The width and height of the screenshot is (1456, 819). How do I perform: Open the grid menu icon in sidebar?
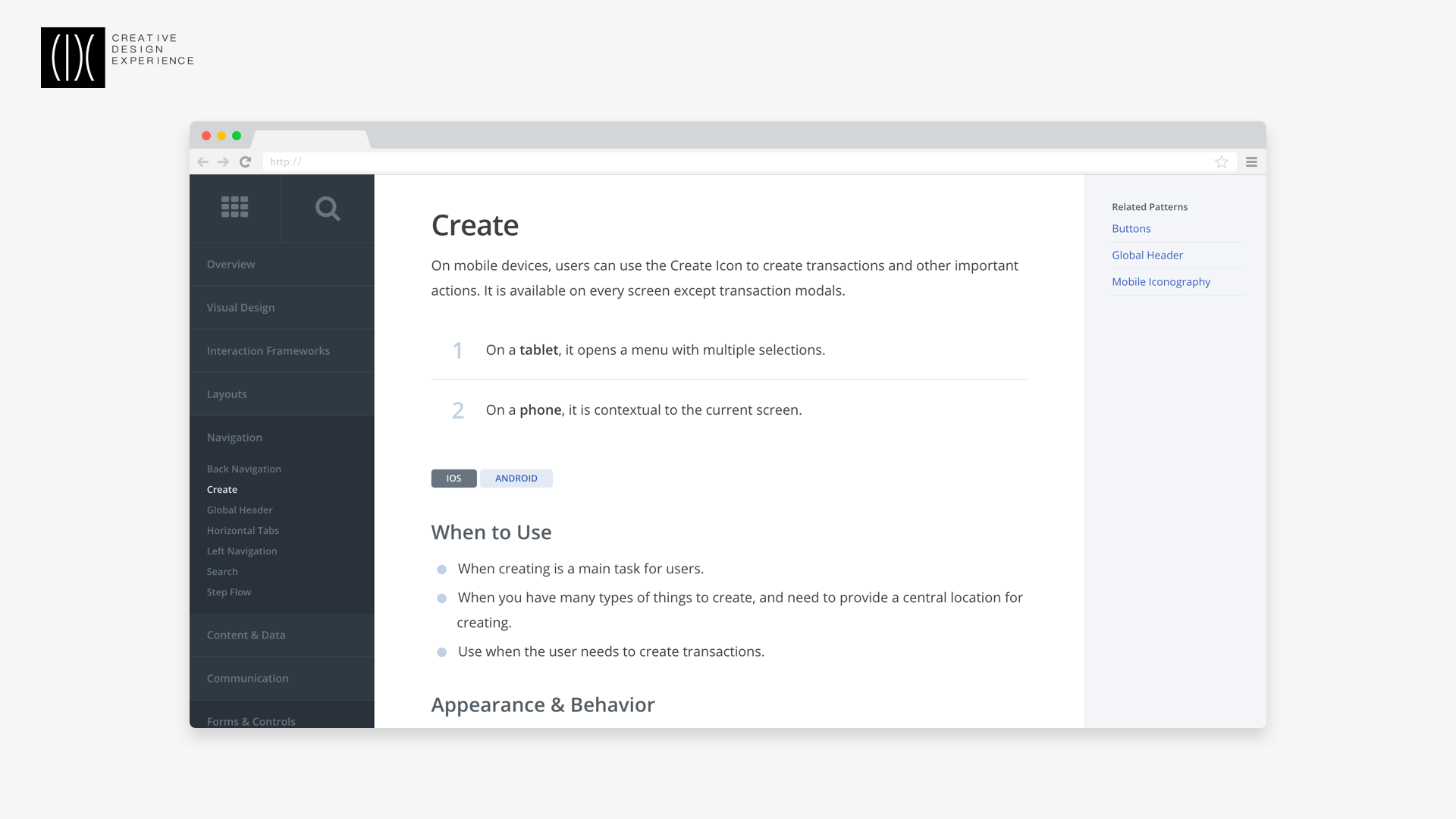point(234,207)
